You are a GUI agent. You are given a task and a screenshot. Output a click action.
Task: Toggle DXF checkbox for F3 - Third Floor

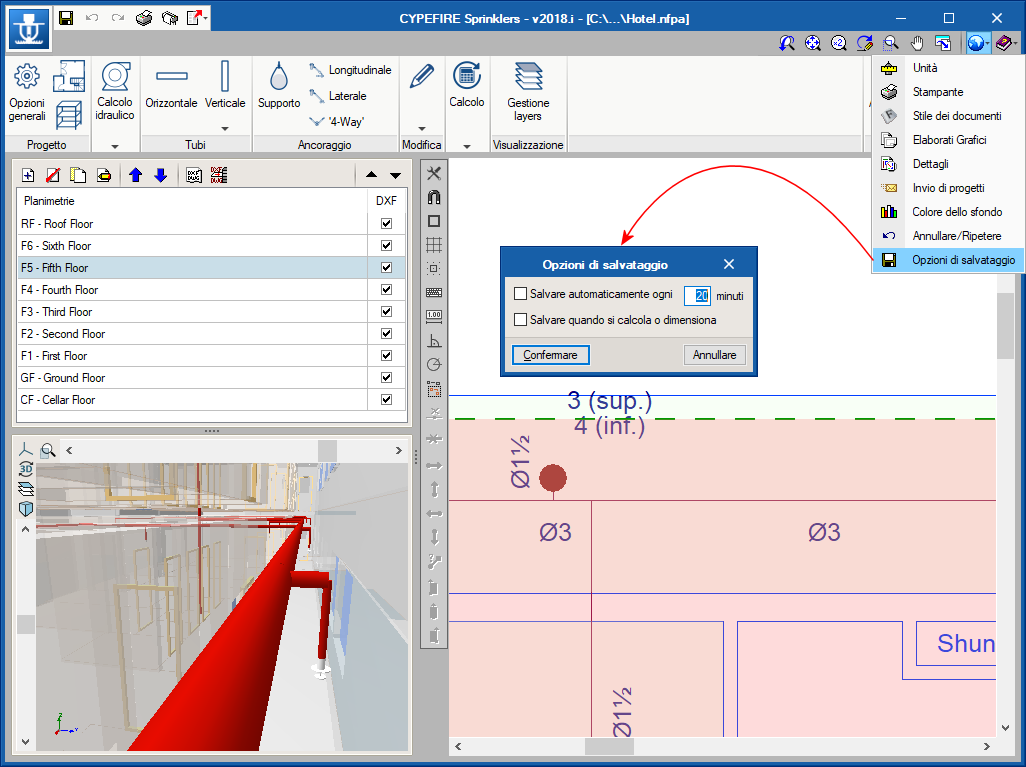click(387, 312)
